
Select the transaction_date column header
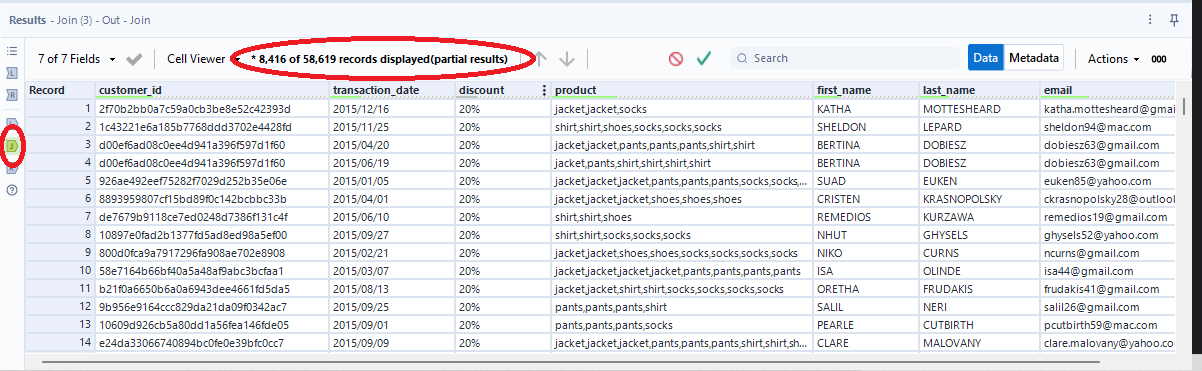391,90
